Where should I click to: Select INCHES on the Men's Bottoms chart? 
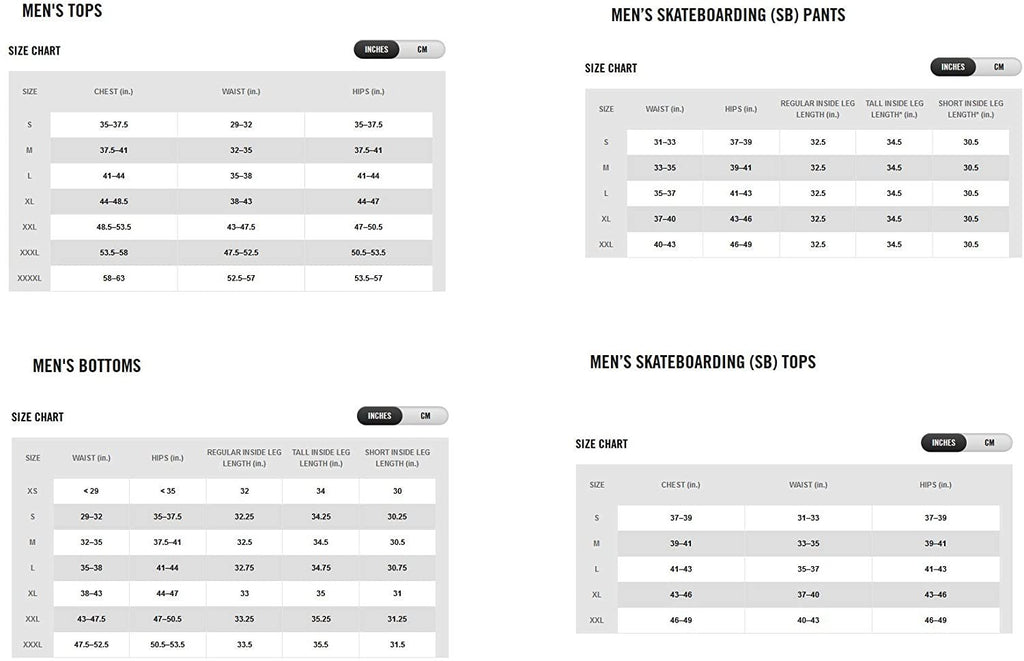pos(379,415)
